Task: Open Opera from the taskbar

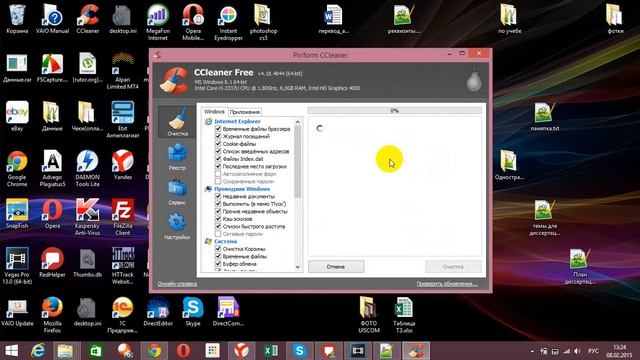Action: pos(183,351)
